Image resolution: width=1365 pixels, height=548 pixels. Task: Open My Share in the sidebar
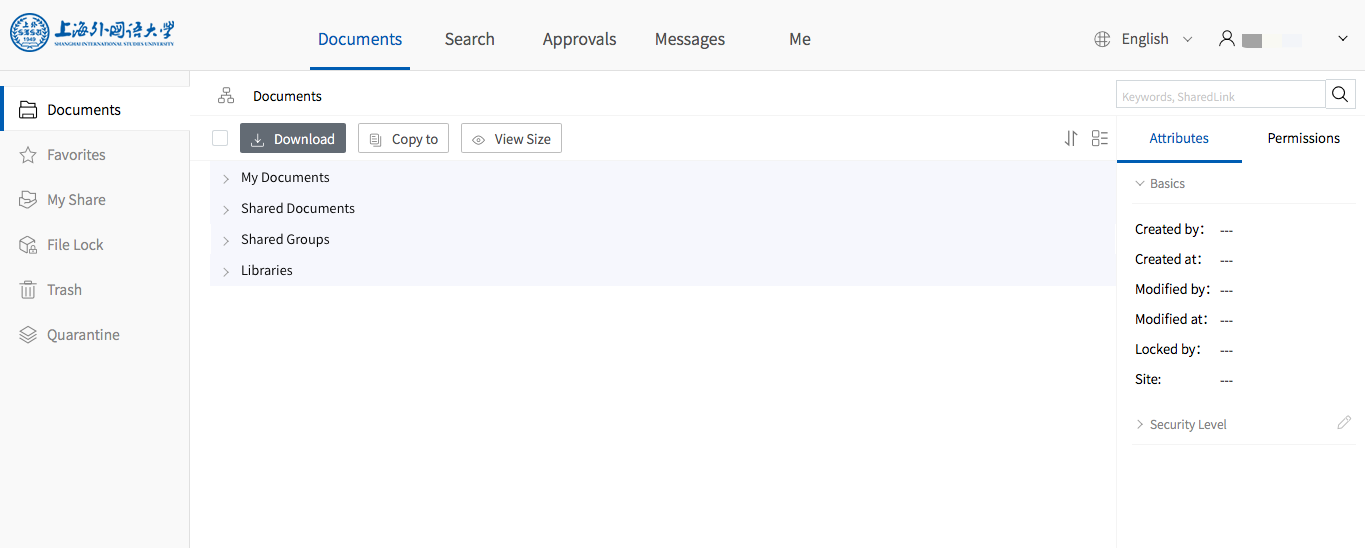[76, 200]
